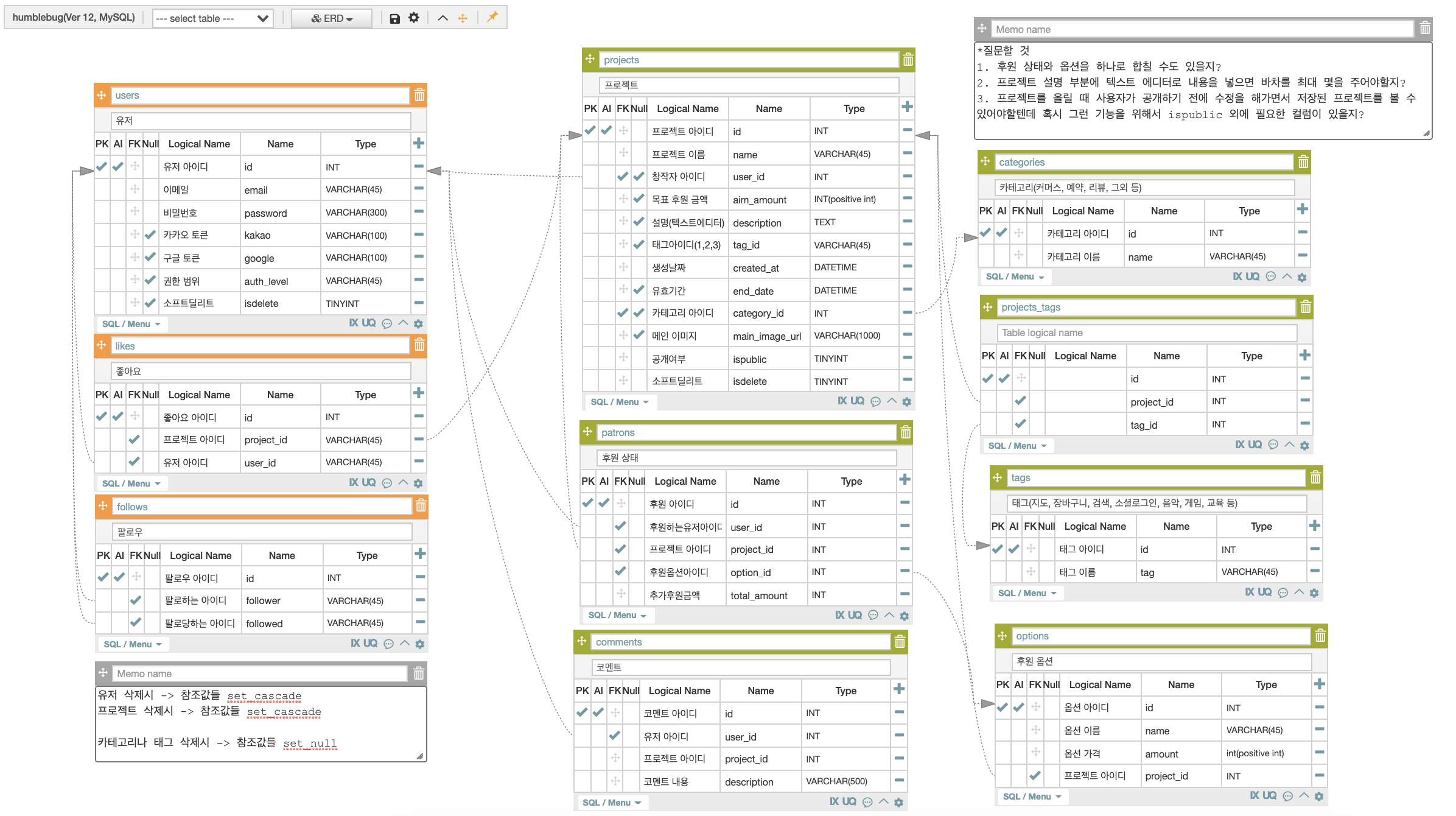
Task: Open SQL / Menu dropdown under tags table
Action: pos(1027,593)
